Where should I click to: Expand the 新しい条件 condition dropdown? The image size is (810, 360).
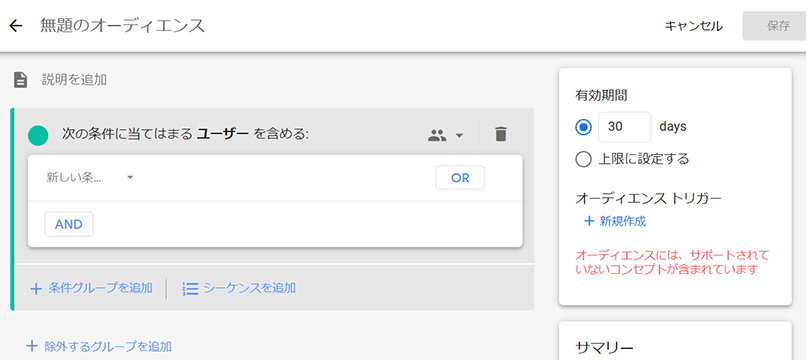point(90,178)
